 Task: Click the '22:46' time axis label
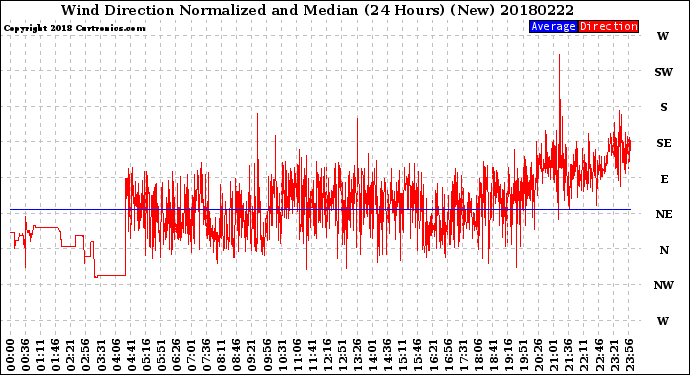(599, 355)
